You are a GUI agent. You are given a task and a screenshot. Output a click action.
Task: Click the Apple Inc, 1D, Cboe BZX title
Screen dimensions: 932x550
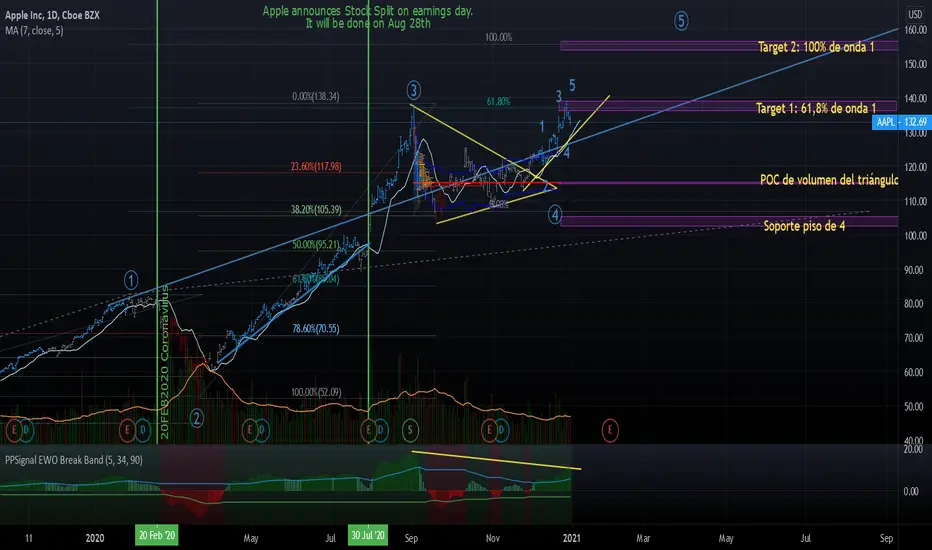[x=52, y=15]
